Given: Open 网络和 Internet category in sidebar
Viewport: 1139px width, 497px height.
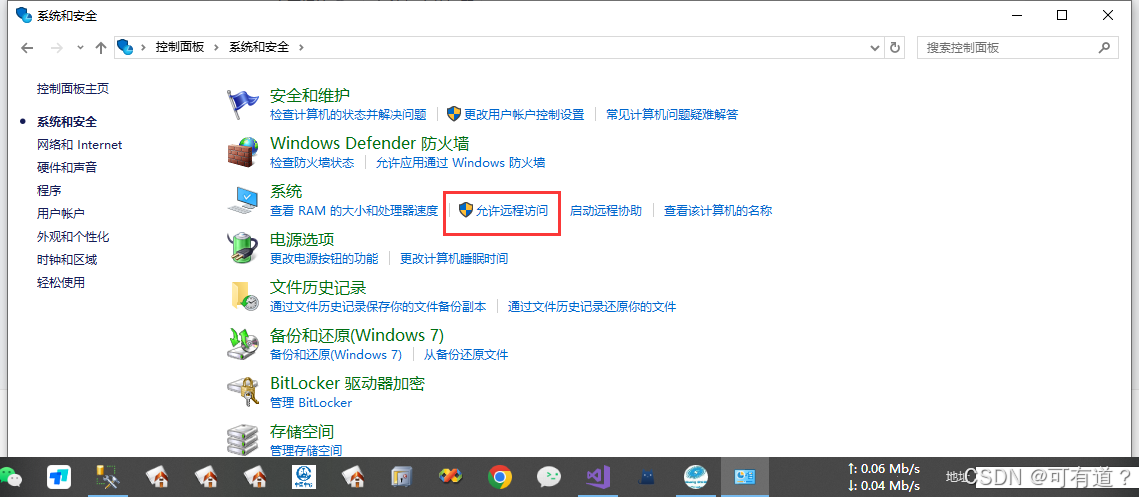Looking at the screenshot, I should [80, 145].
